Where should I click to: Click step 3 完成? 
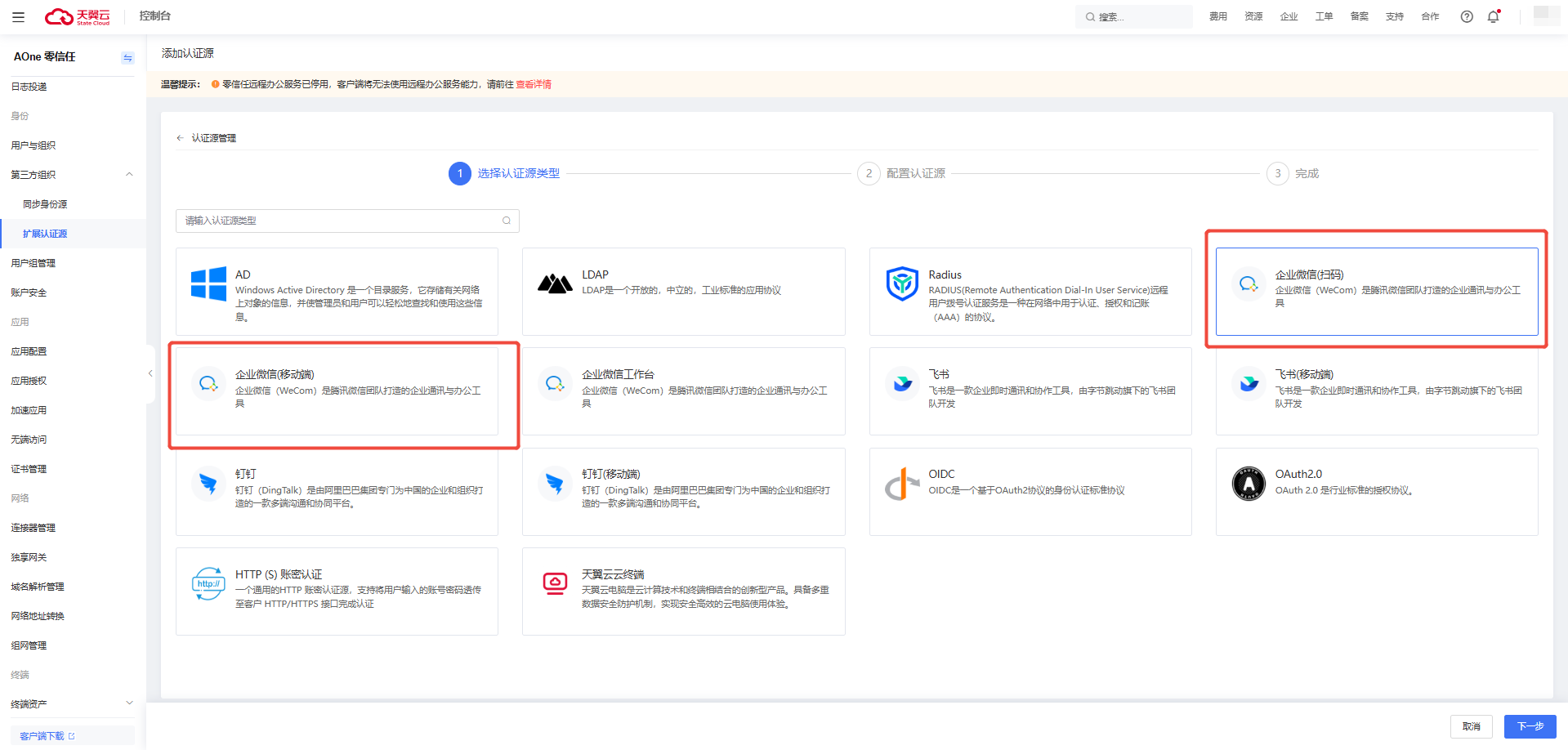(x=1293, y=173)
